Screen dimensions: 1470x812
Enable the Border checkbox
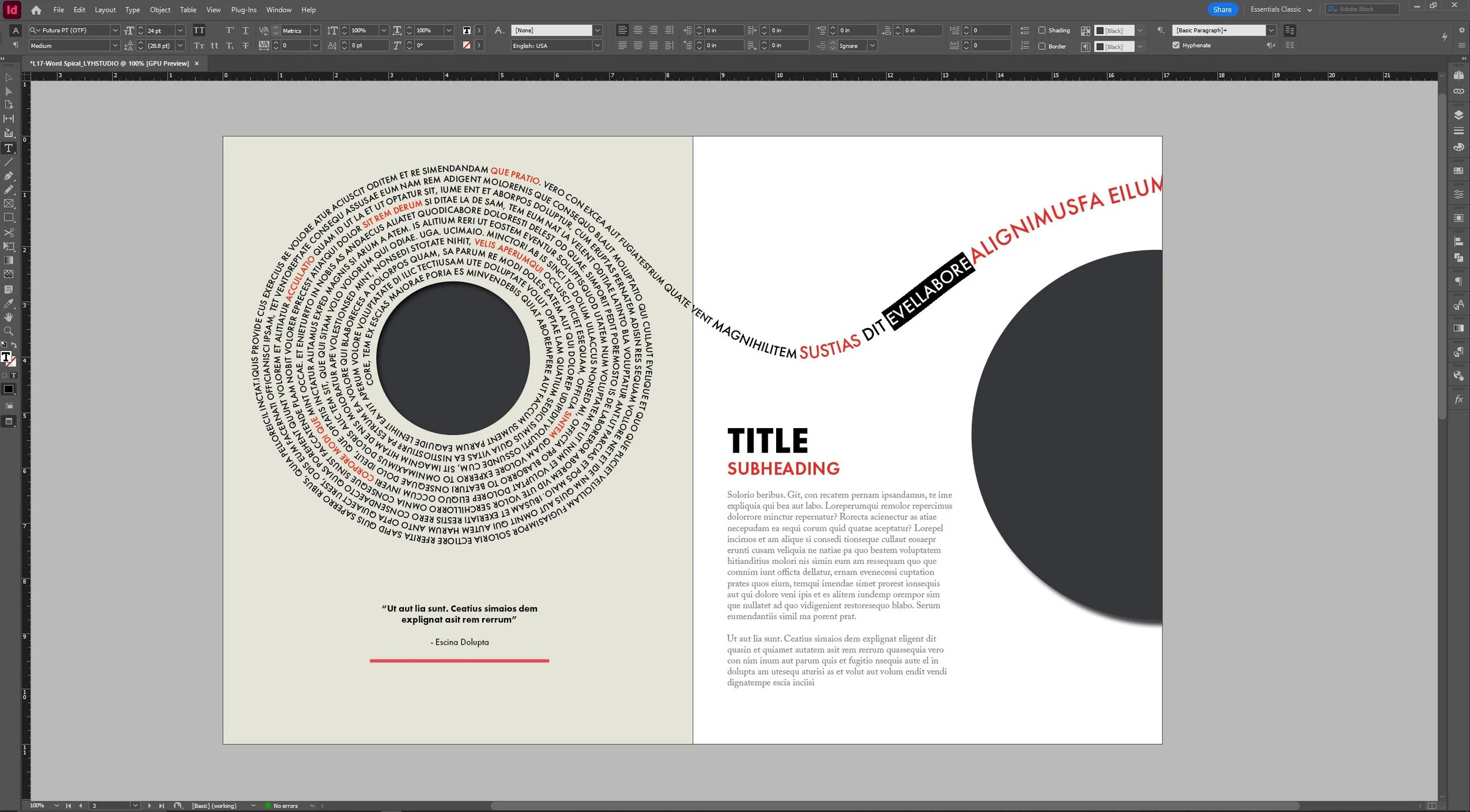point(1042,46)
